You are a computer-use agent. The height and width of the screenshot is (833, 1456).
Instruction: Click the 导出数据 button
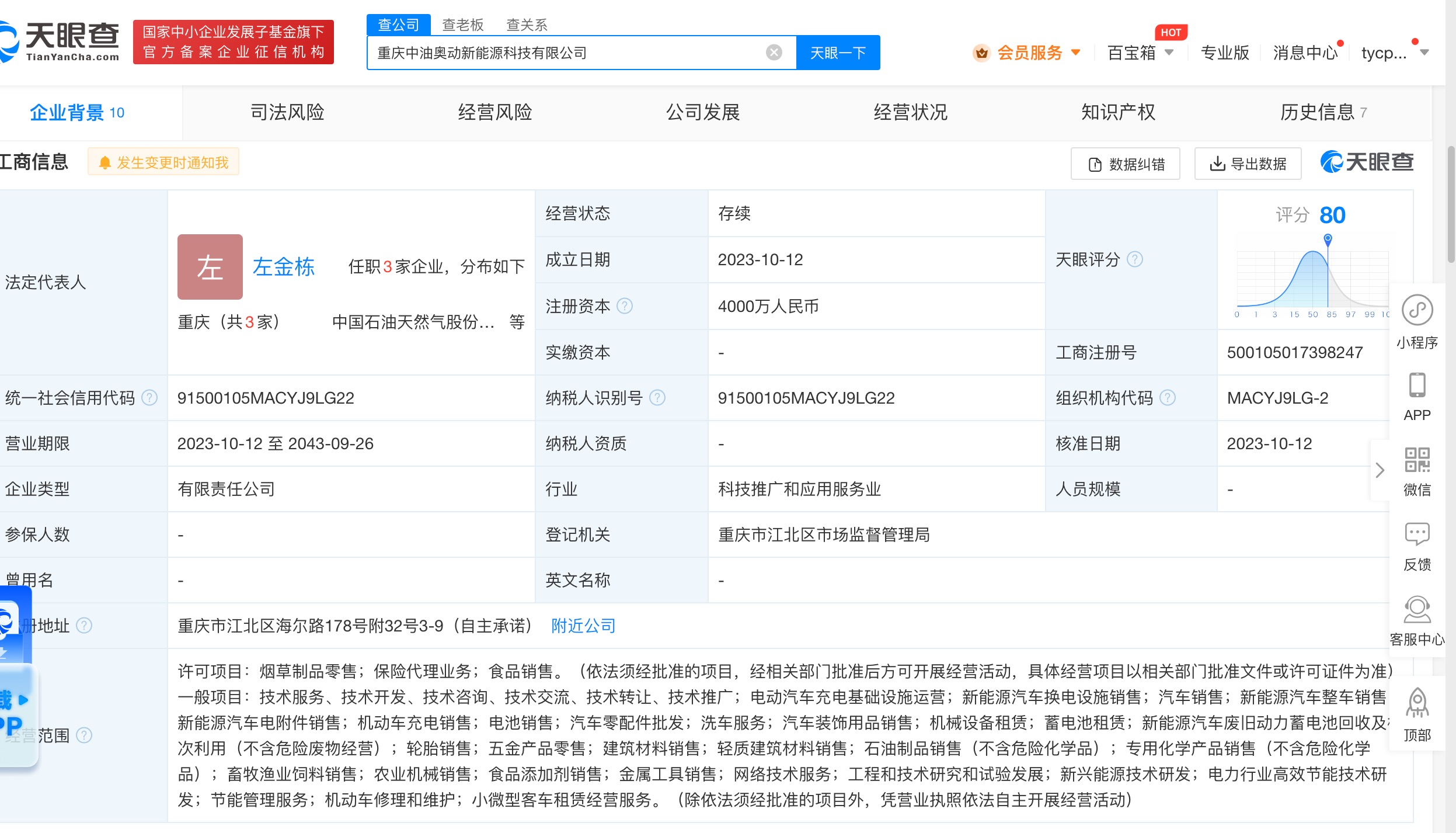(1248, 164)
